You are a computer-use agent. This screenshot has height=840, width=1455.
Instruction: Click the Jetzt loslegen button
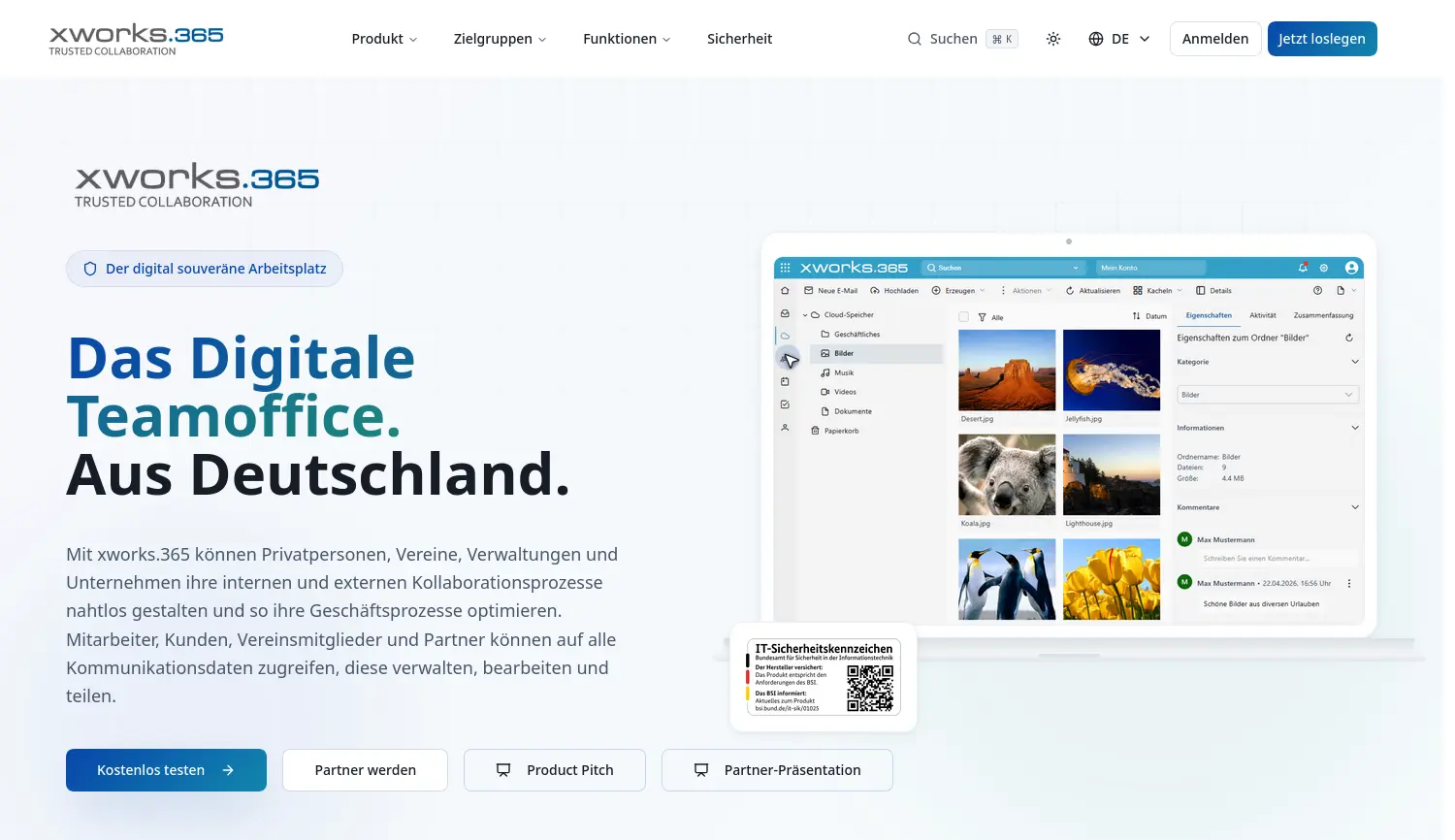point(1322,39)
